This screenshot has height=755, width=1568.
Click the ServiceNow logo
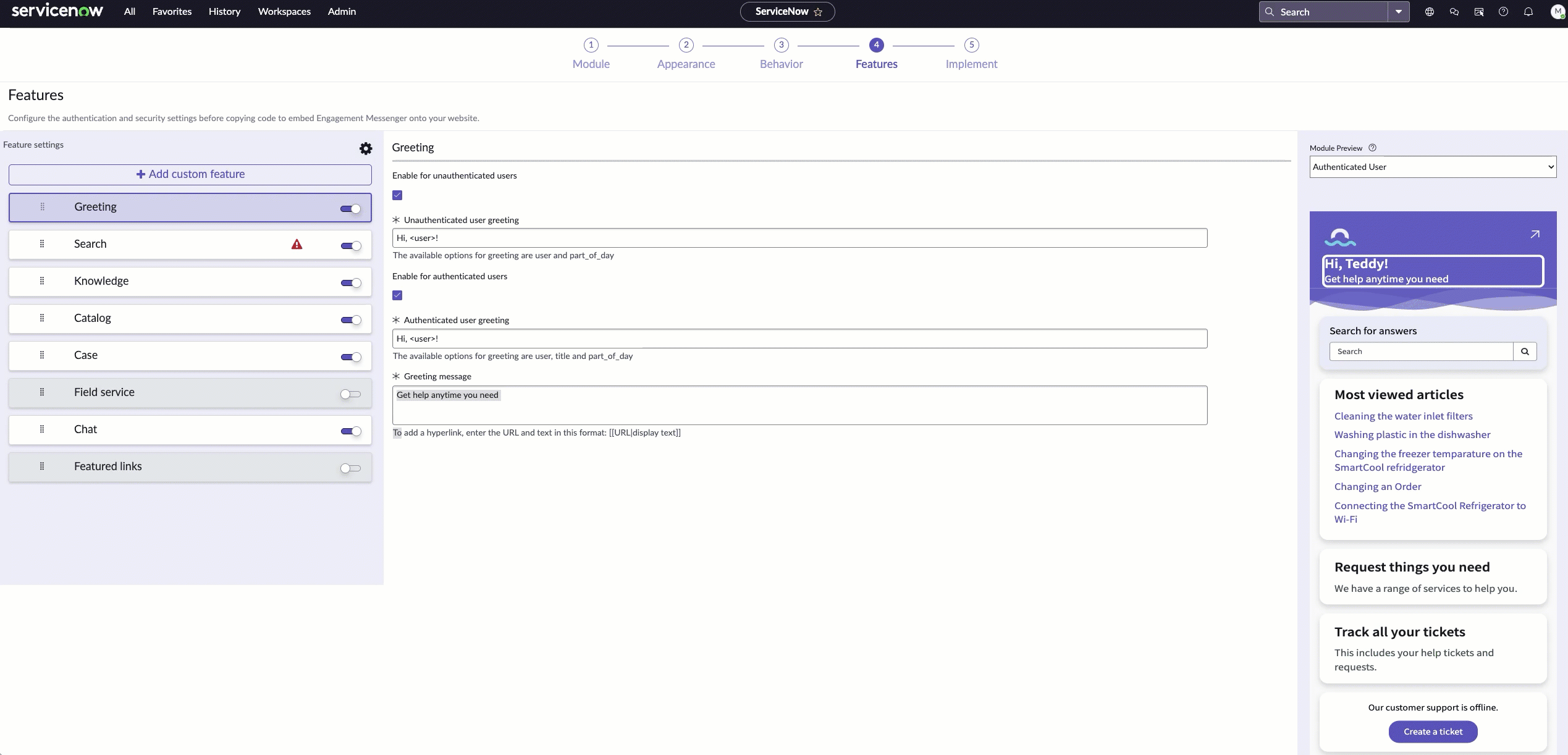tap(57, 11)
